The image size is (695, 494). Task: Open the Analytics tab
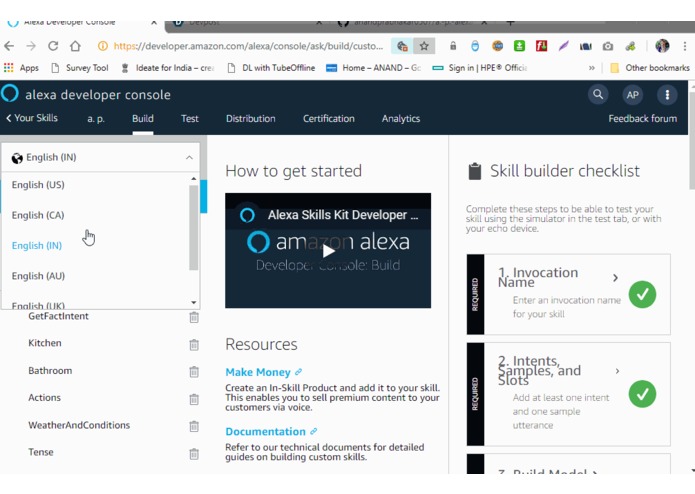click(x=401, y=119)
